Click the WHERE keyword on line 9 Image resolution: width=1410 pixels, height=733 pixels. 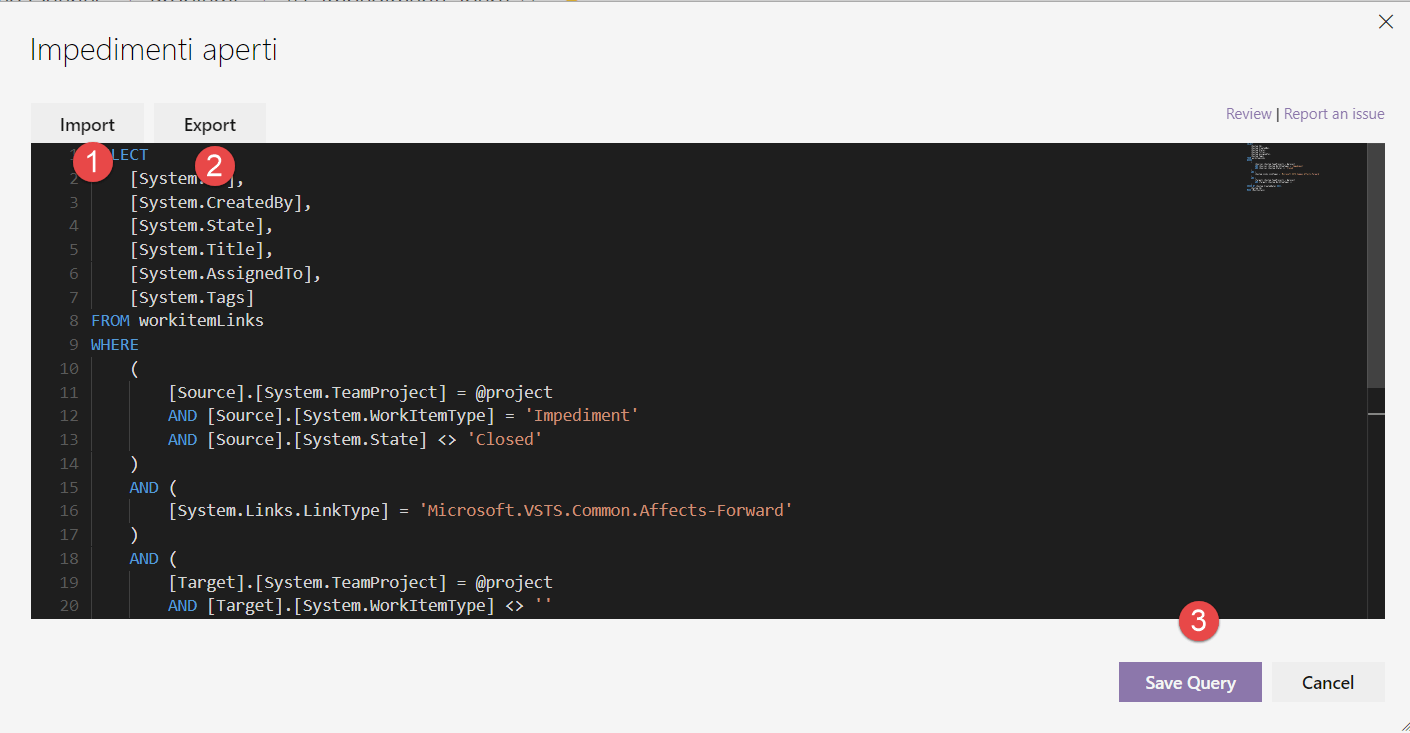pyautogui.click(x=113, y=344)
